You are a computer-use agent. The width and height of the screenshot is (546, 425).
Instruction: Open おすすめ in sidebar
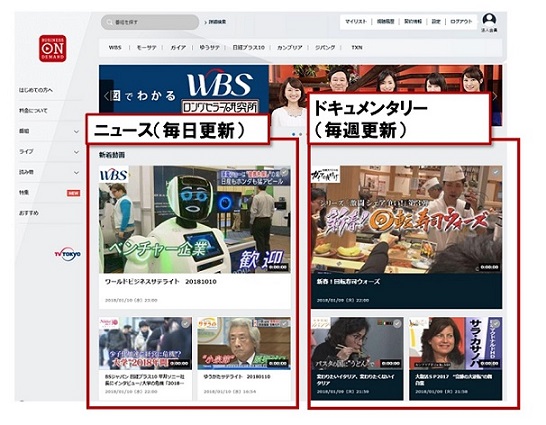point(29,213)
